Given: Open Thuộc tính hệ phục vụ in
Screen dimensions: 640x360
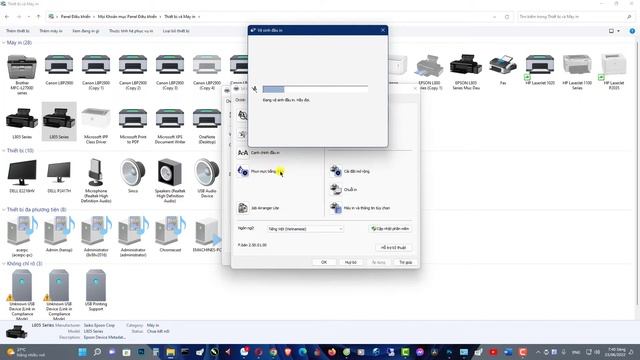Looking at the screenshot, I should pyautogui.click(x=131, y=31).
